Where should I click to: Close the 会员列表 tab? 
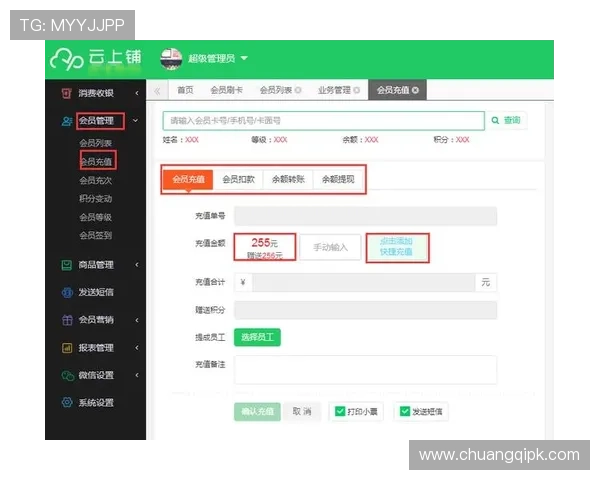(x=298, y=90)
